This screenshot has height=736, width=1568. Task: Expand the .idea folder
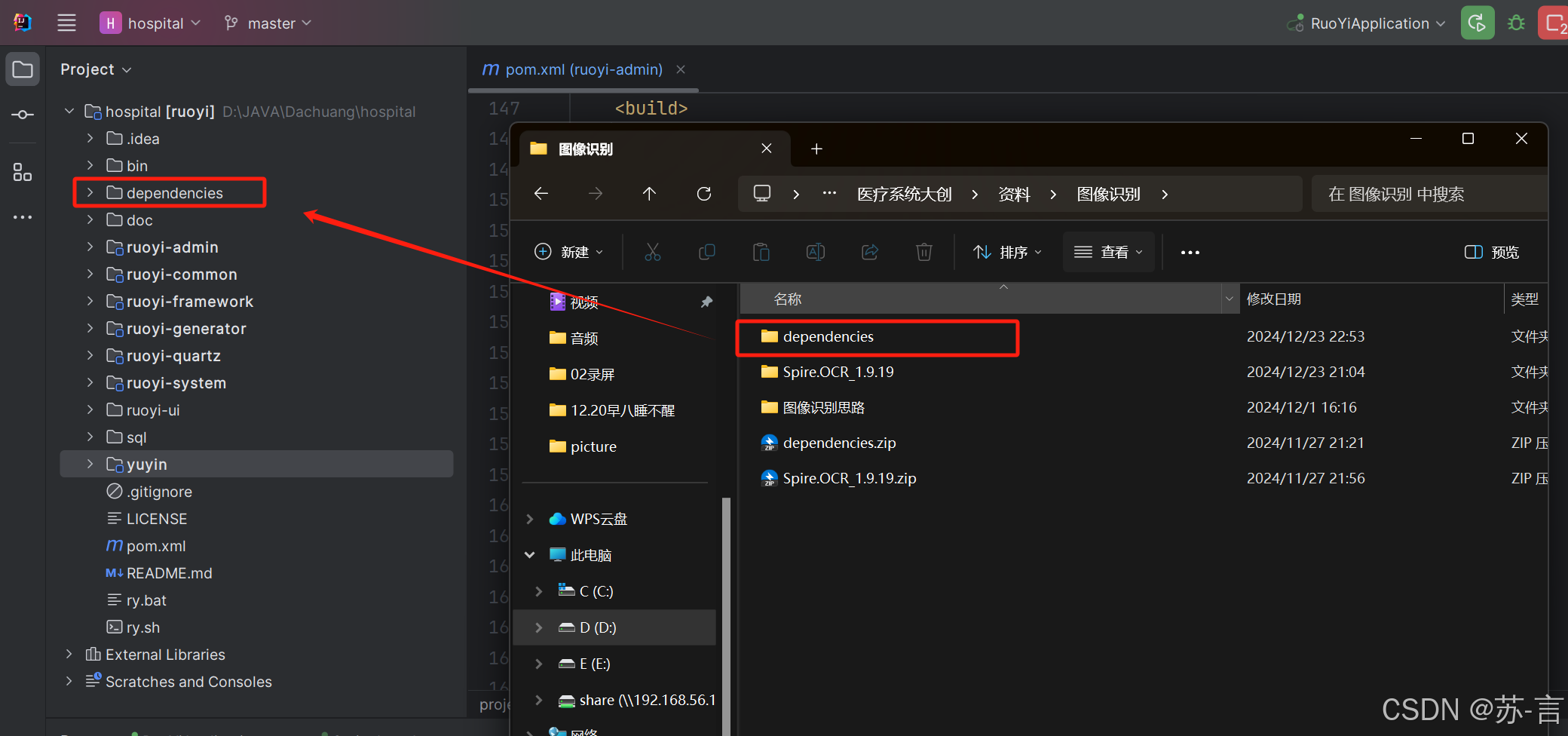click(x=90, y=138)
